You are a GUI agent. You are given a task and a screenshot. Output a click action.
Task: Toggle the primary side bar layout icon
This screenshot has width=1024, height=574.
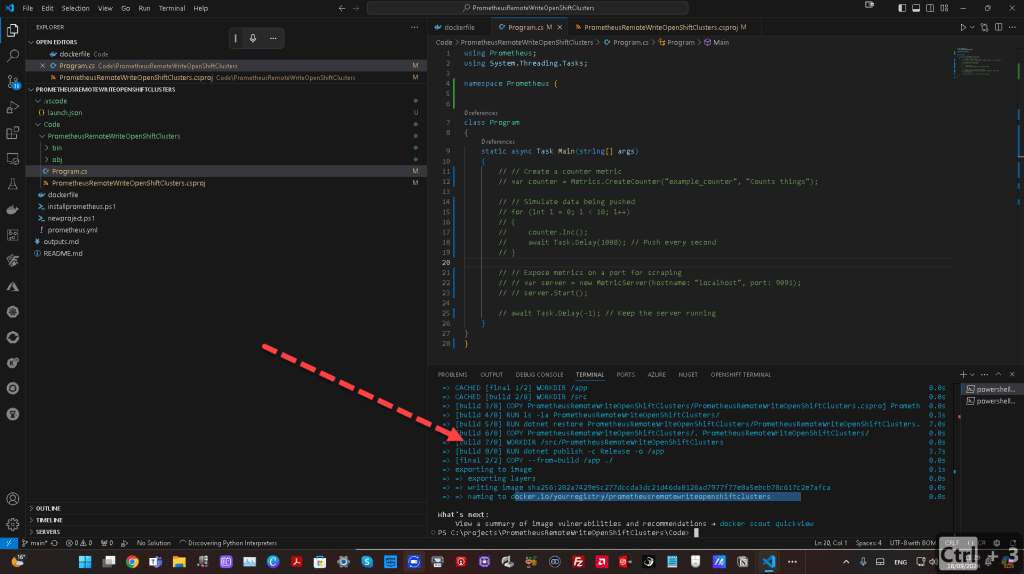(902, 8)
